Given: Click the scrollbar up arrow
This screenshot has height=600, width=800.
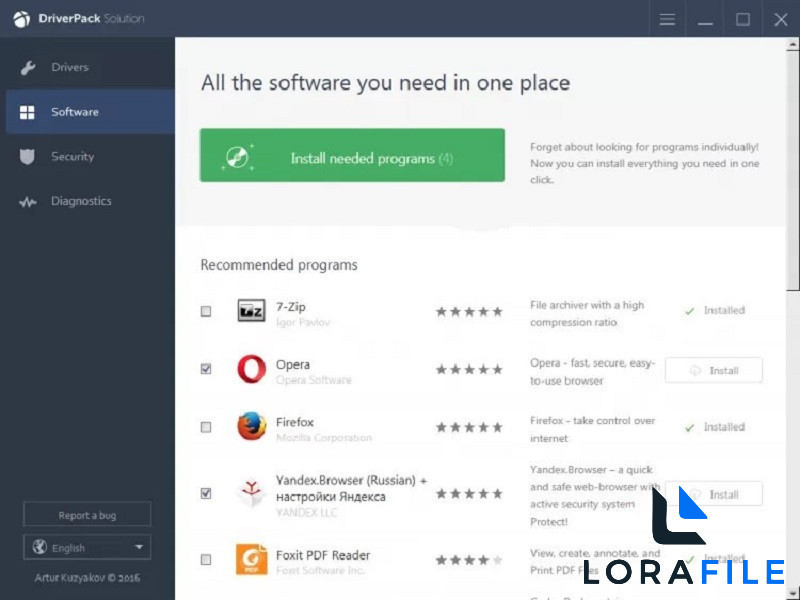Looking at the screenshot, I should coord(793,44).
